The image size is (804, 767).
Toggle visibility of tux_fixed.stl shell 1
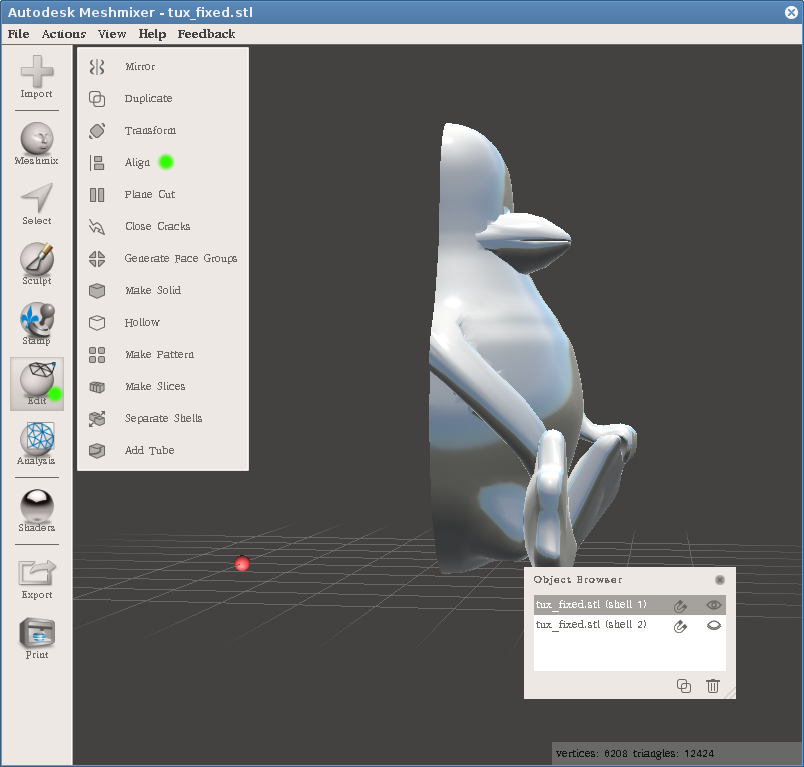[x=714, y=605]
